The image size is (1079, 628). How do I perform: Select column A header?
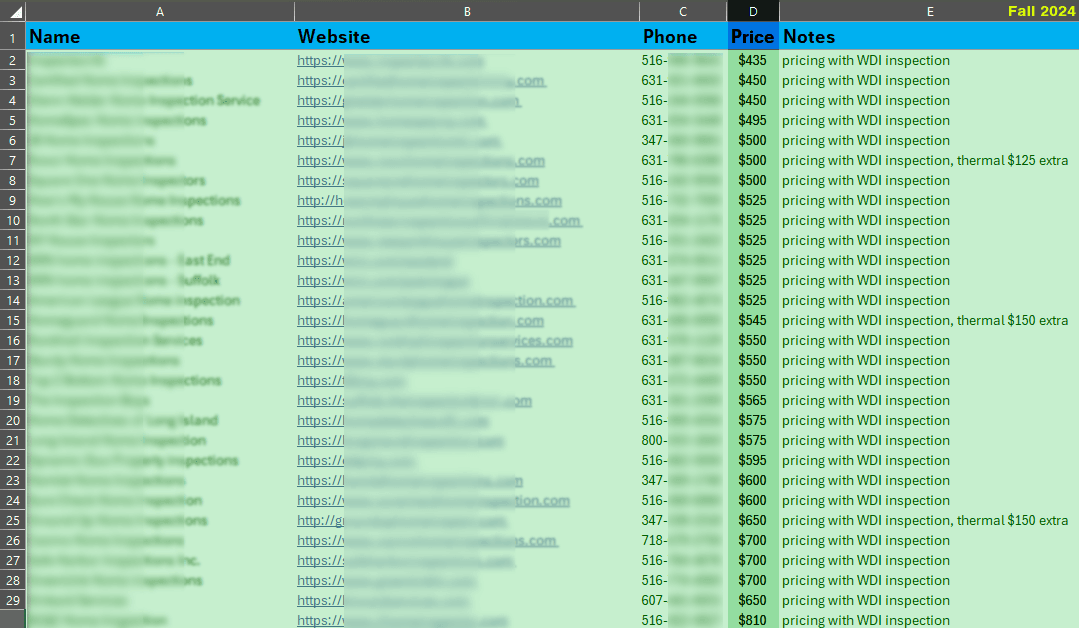click(160, 11)
